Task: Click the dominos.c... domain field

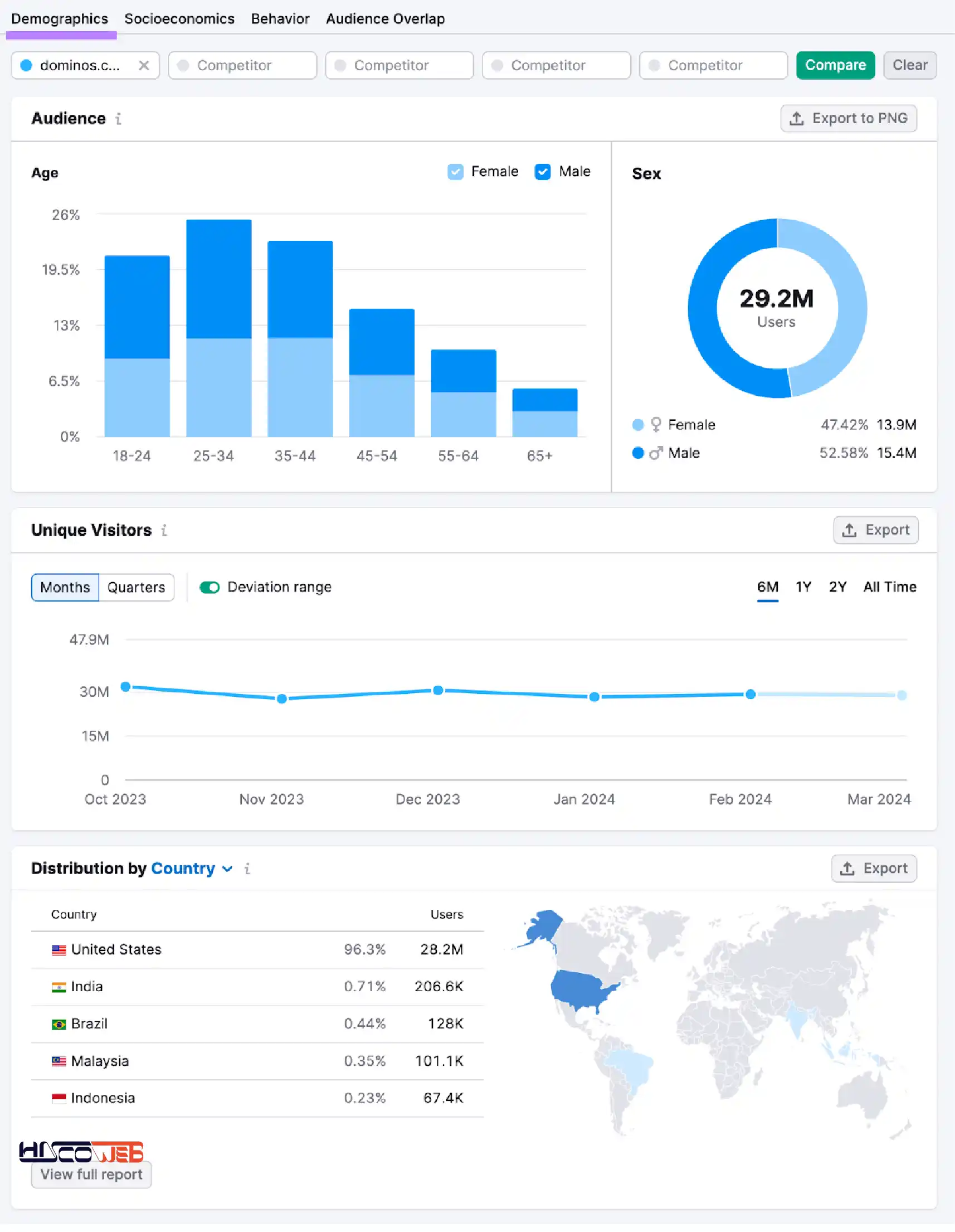Action: point(85,65)
